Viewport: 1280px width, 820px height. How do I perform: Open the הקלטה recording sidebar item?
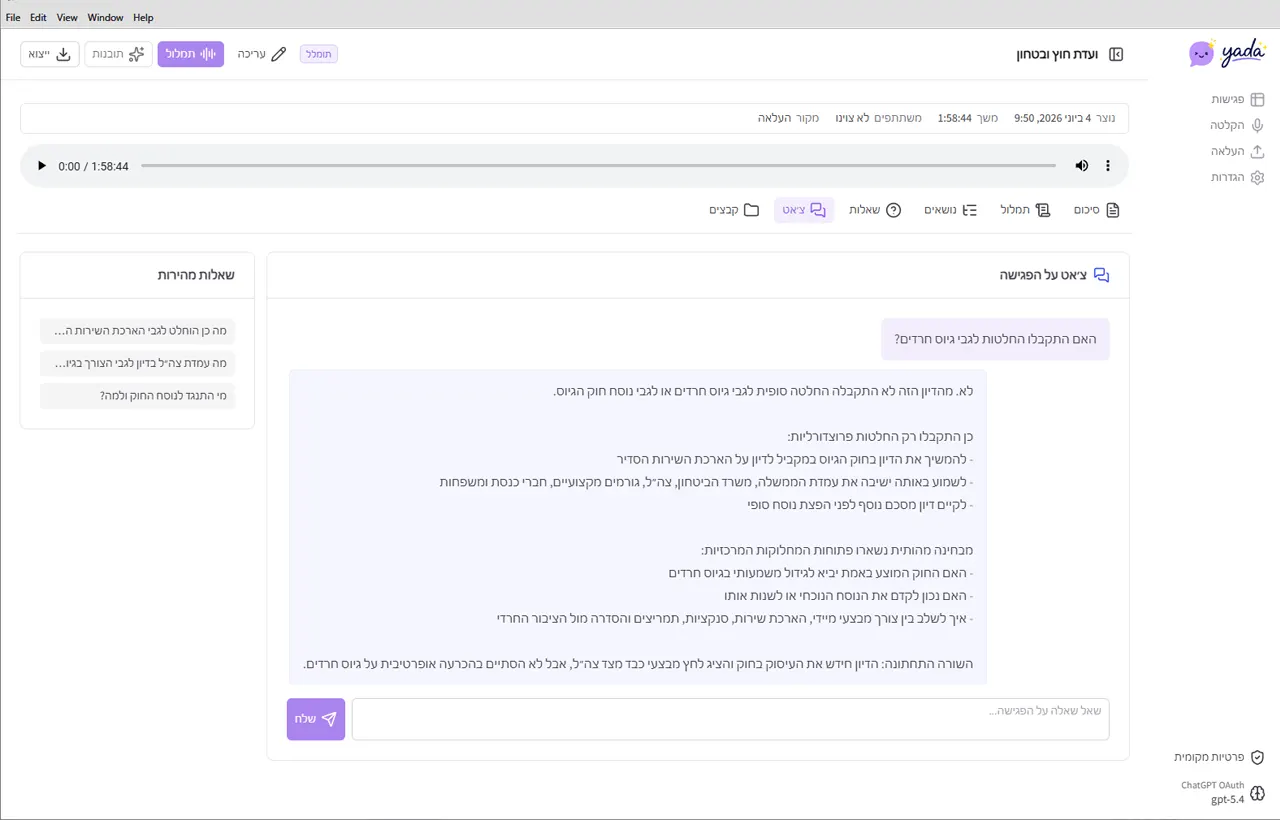tap(1238, 125)
